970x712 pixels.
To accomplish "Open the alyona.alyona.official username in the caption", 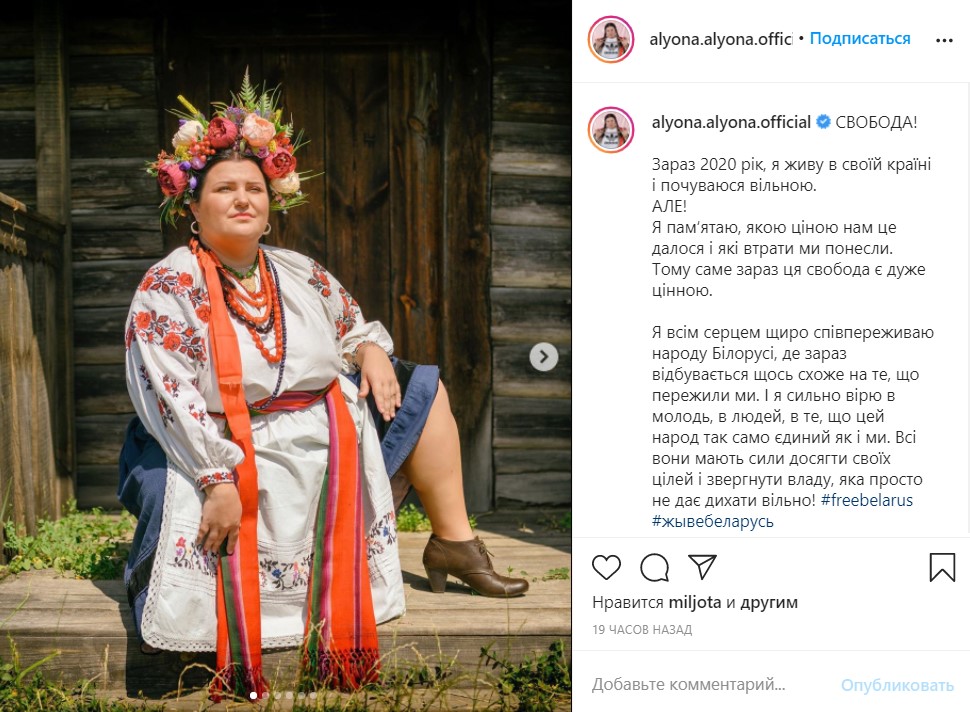I will click(731, 122).
